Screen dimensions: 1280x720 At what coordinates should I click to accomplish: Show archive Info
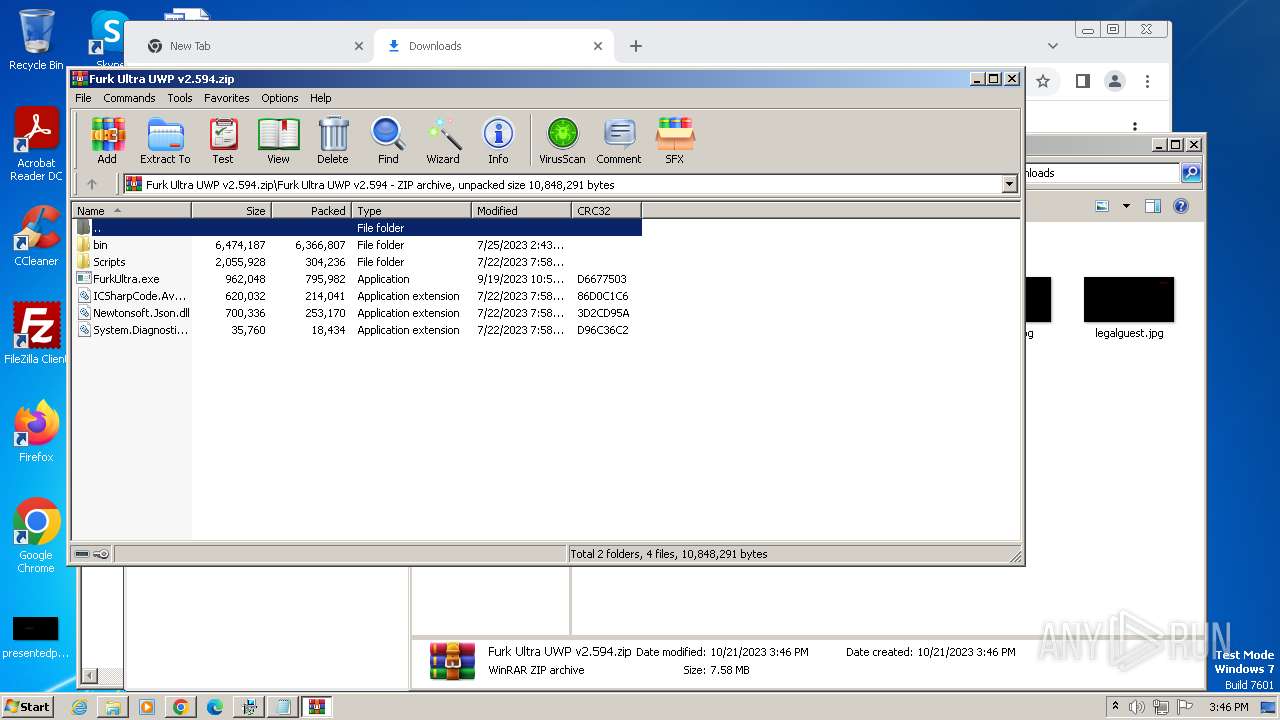click(498, 140)
